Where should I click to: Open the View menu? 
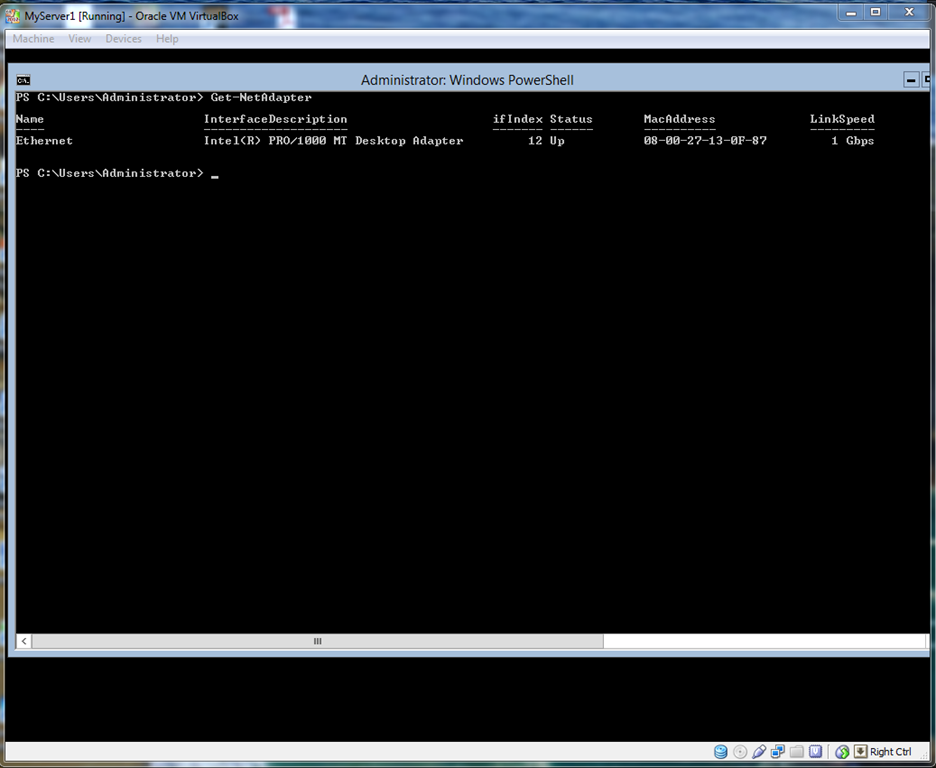(x=79, y=39)
